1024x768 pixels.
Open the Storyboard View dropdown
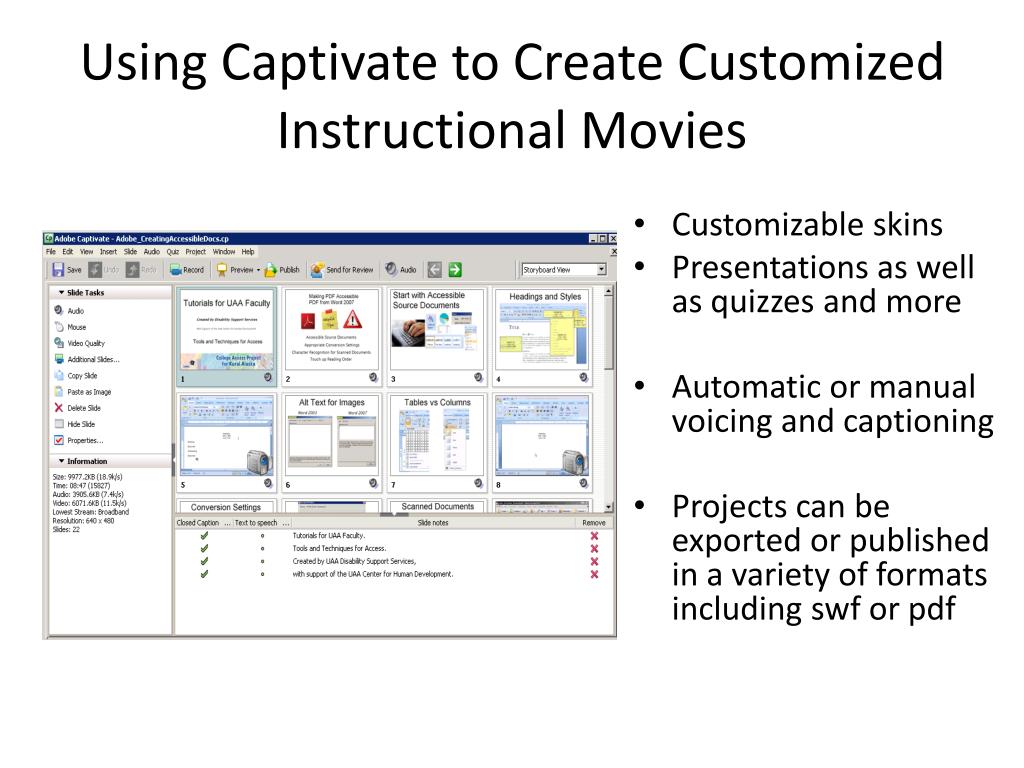coord(601,269)
